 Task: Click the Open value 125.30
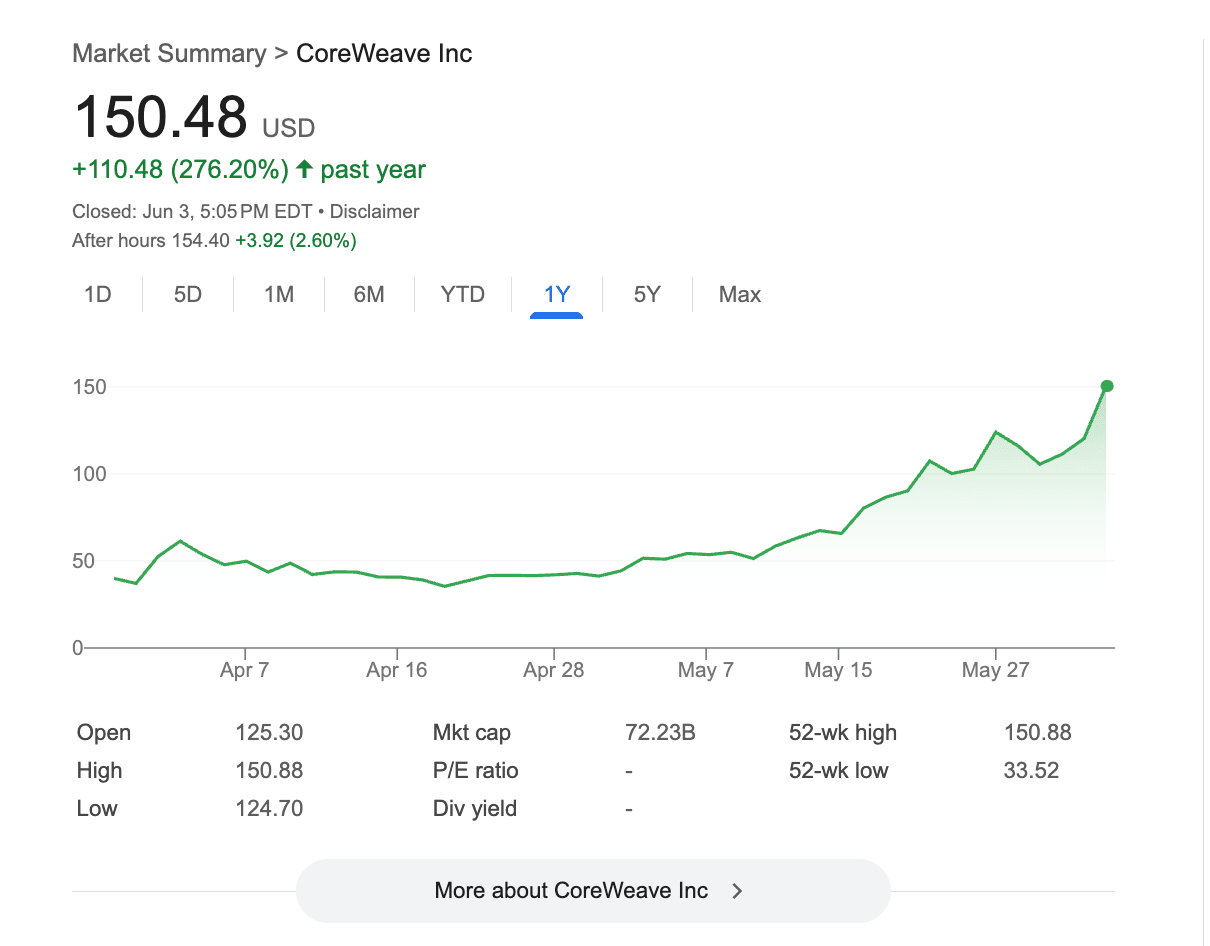click(x=269, y=733)
